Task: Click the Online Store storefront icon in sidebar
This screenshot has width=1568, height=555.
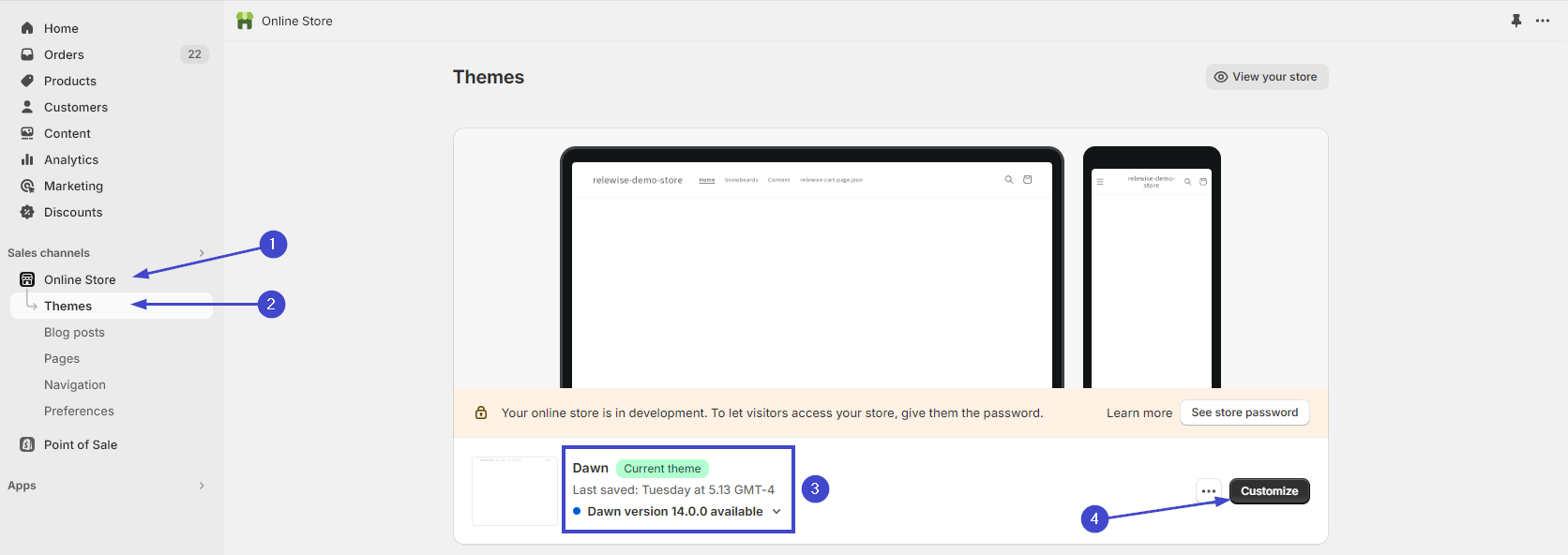Action: [27, 279]
